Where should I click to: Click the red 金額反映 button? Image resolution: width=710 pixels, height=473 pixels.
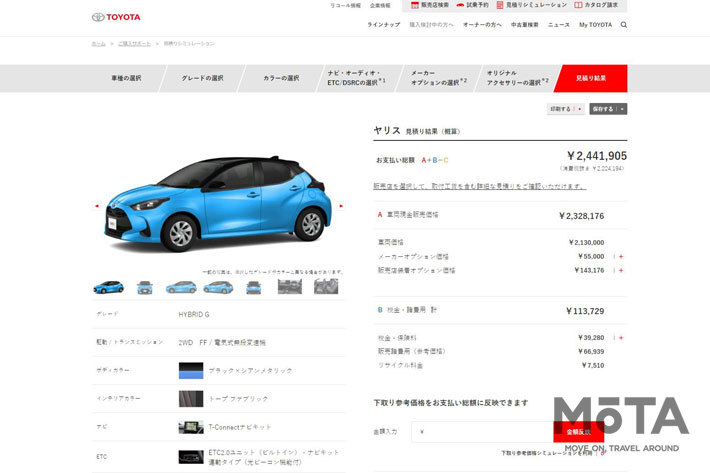point(578,432)
